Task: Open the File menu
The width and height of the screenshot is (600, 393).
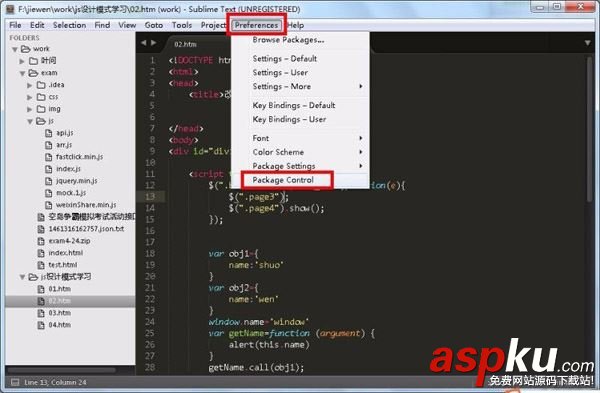Action: (x=15, y=25)
